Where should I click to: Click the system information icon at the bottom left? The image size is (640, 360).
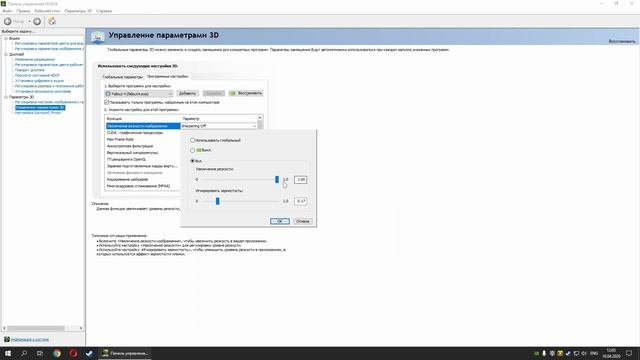click(7, 339)
